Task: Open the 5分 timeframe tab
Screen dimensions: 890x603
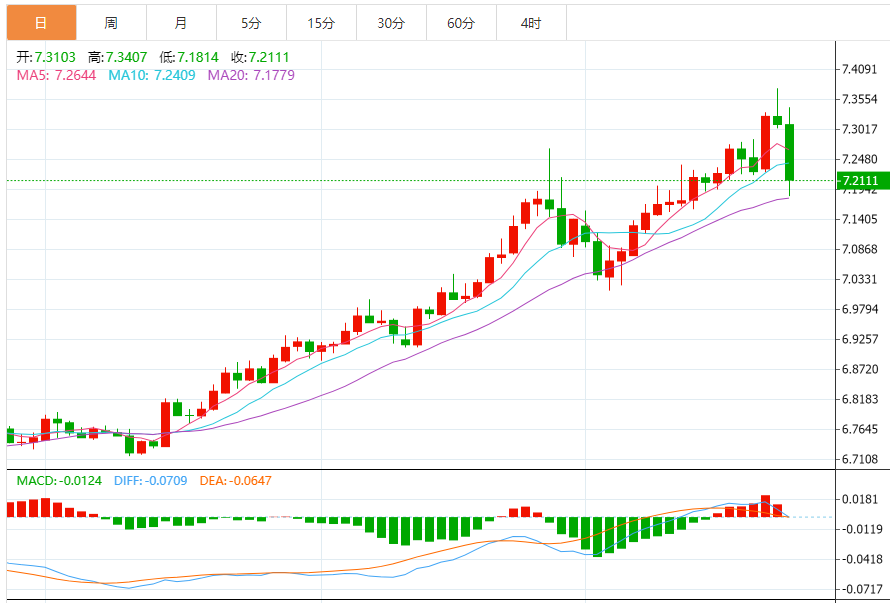Action: [x=251, y=23]
